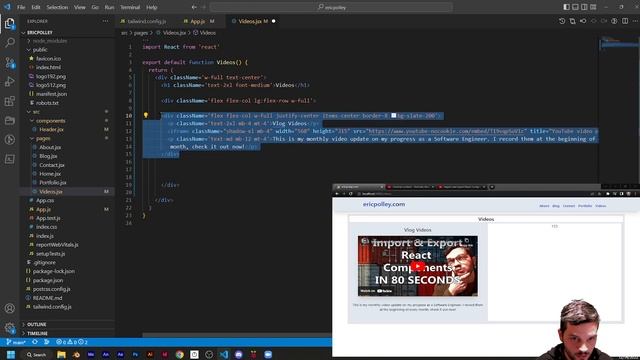Toggle the panel layout button
640x360 pixels.
pyautogui.click(x=575, y=7)
